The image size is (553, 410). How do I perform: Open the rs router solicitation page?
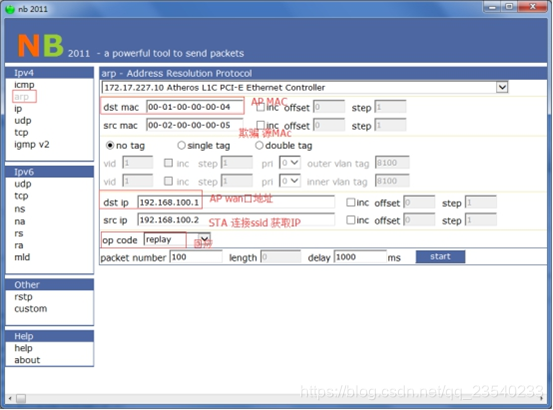pos(19,233)
